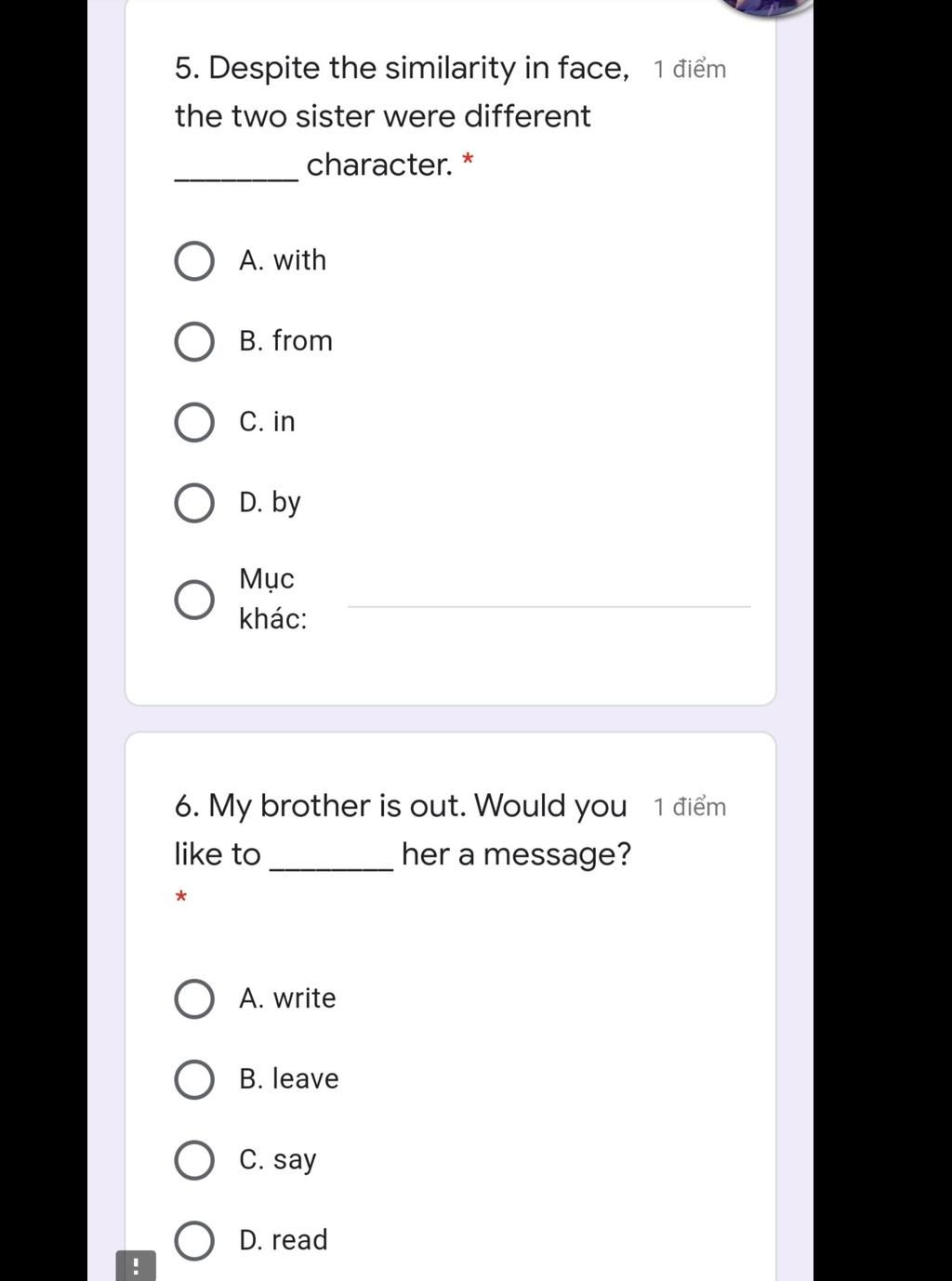952x1281 pixels.
Task: Click the Mục khác text input line
Action: (549, 598)
